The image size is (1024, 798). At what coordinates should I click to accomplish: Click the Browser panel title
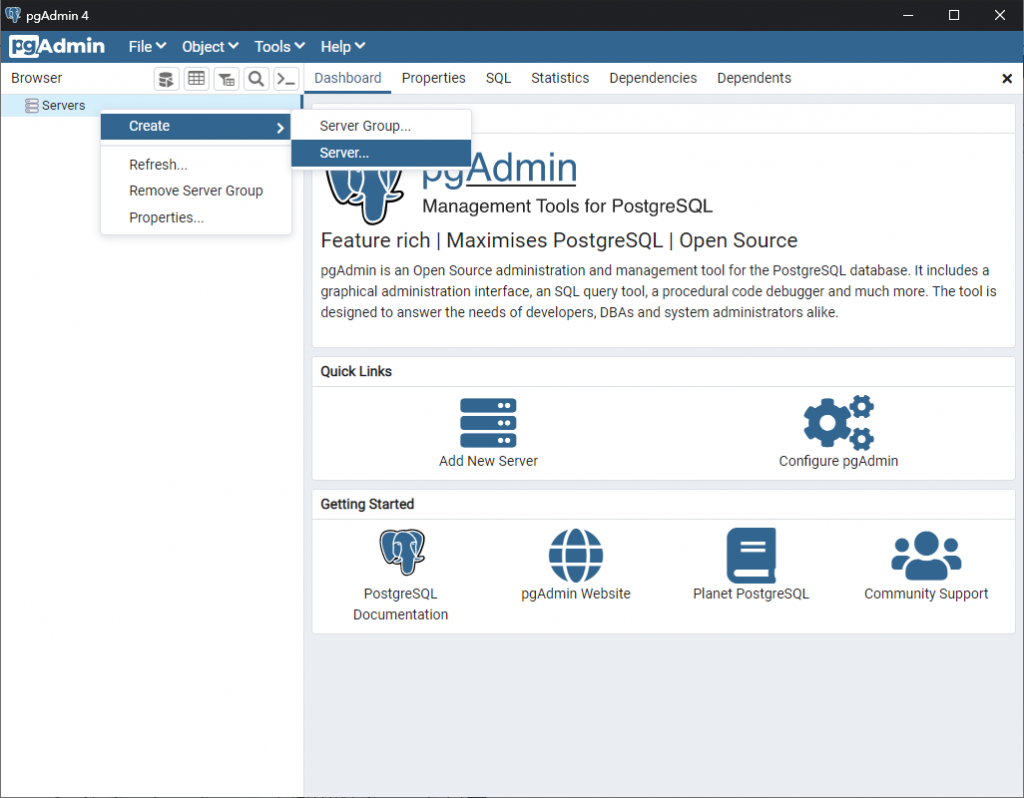[37, 78]
